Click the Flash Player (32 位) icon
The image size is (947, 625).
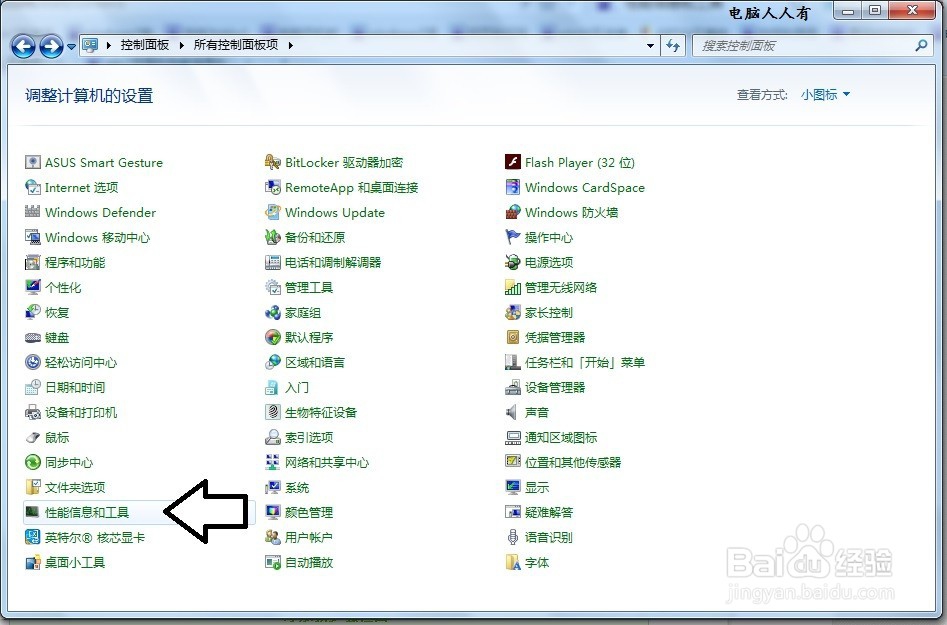tap(513, 162)
